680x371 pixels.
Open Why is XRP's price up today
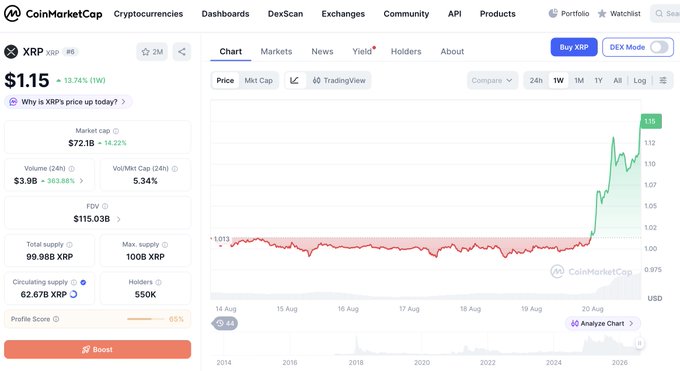[68, 102]
